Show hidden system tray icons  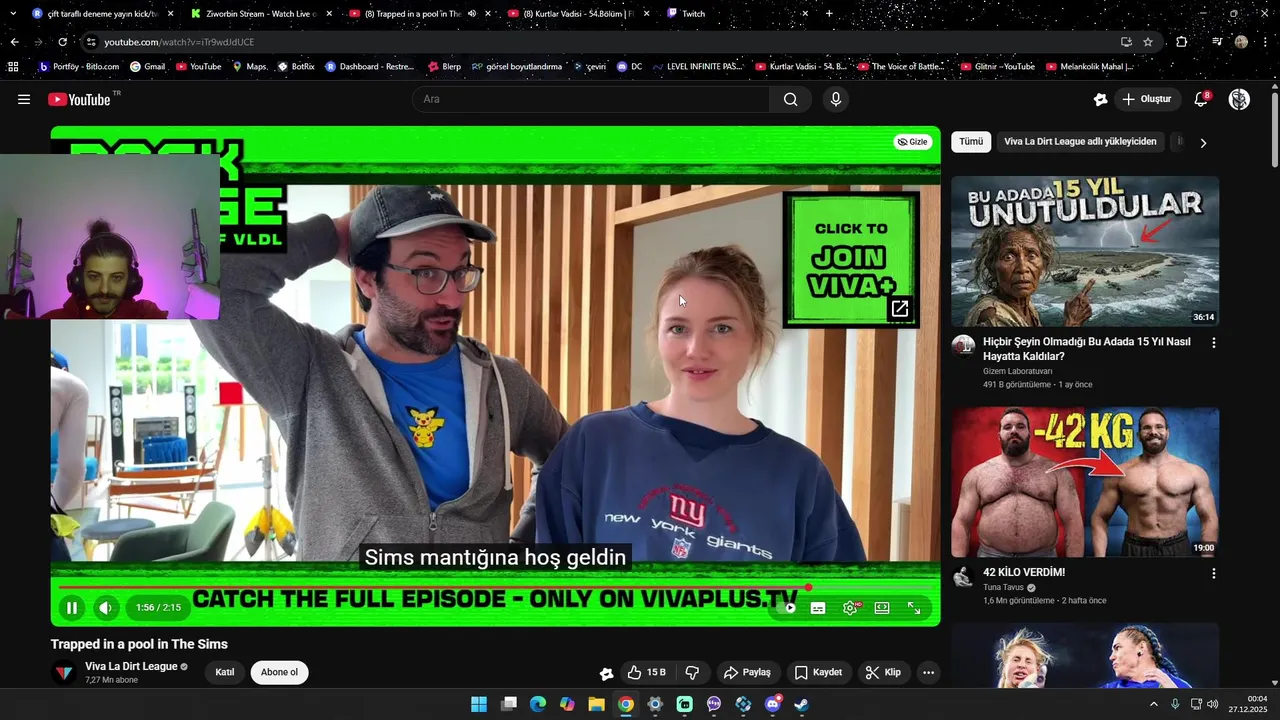click(x=1153, y=704)
